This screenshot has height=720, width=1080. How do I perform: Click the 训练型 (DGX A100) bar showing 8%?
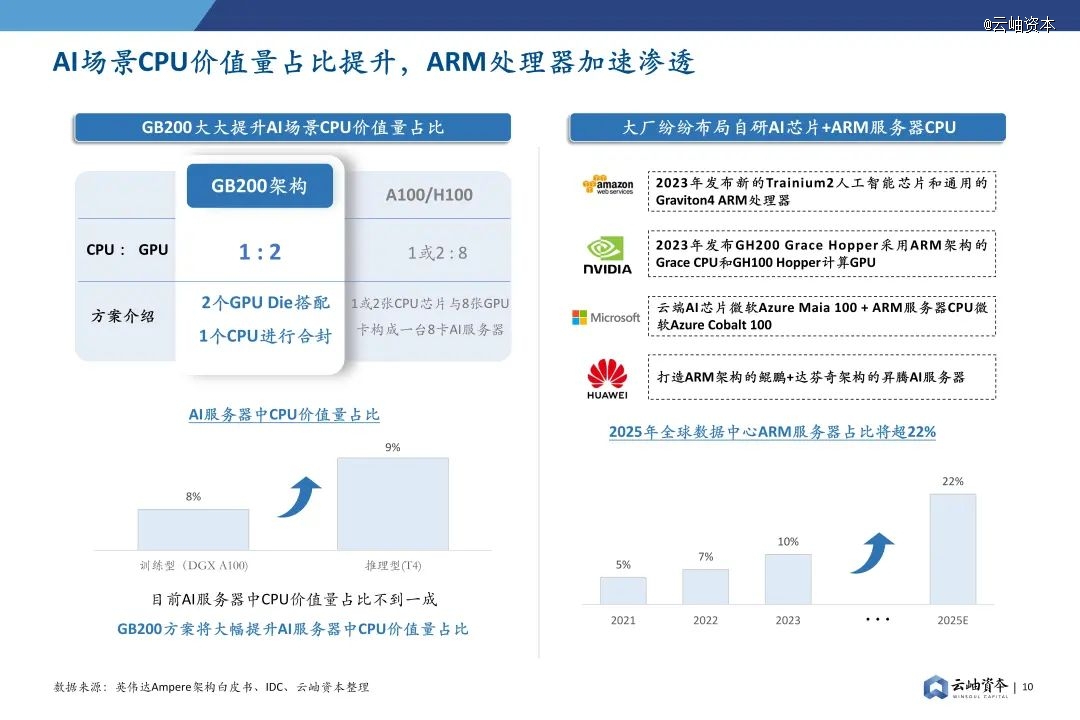click(x=193, y=529)
